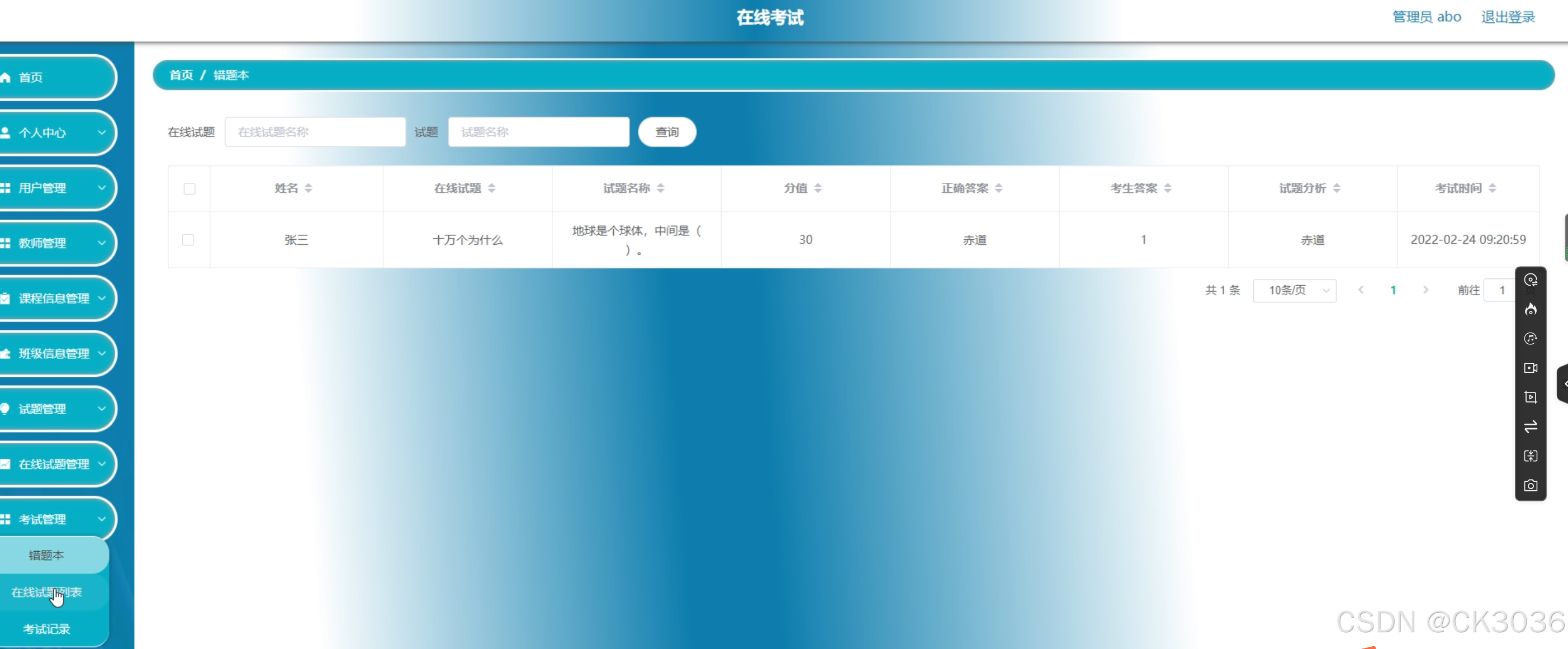1568x649 pixels.
Task: Open the 10条/页 page size dropdown
Action: point(1295,291)
